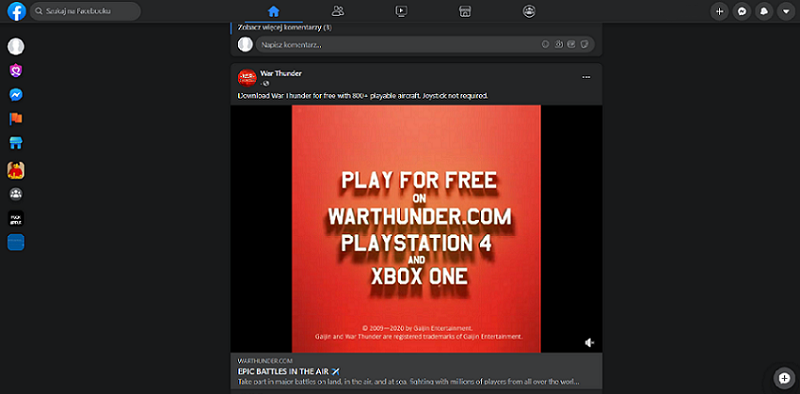Open the EPIC BATTLES IN THE AIR headline

tap(289, 371)
